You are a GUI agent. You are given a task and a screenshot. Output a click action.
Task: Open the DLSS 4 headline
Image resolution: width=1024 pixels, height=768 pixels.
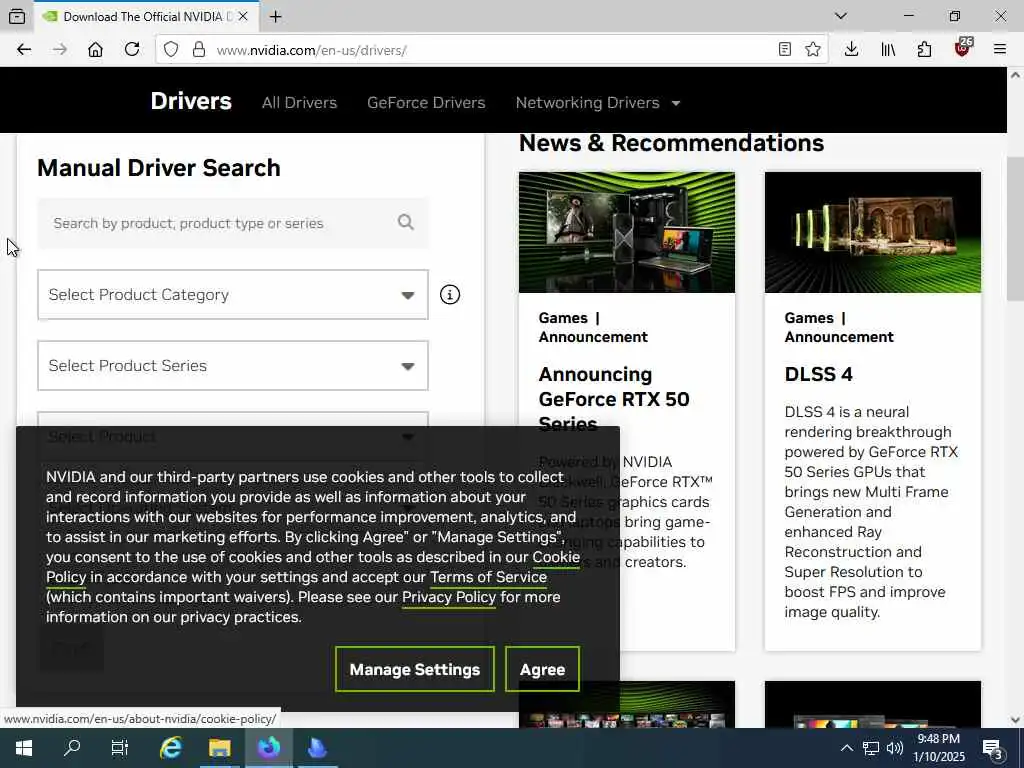pyautogui.click(x=818, y=374)
